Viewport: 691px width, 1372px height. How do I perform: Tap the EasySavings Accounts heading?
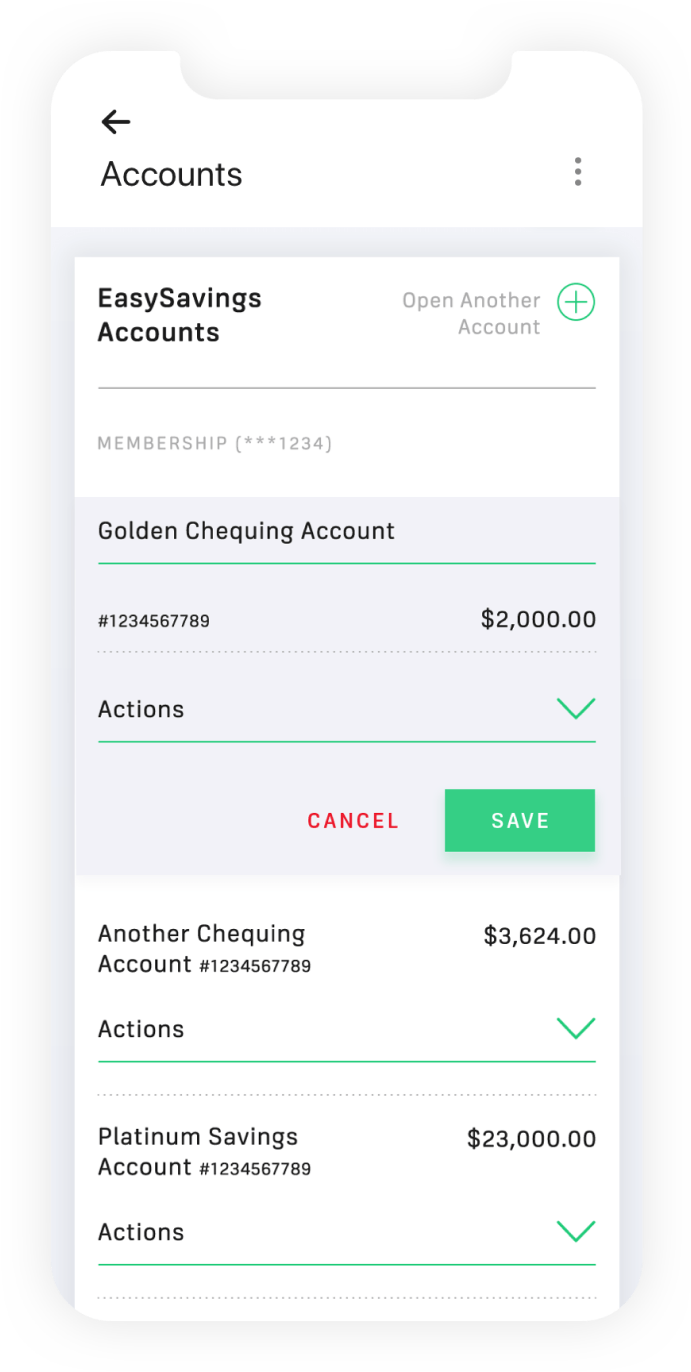[x=179, y=315]
